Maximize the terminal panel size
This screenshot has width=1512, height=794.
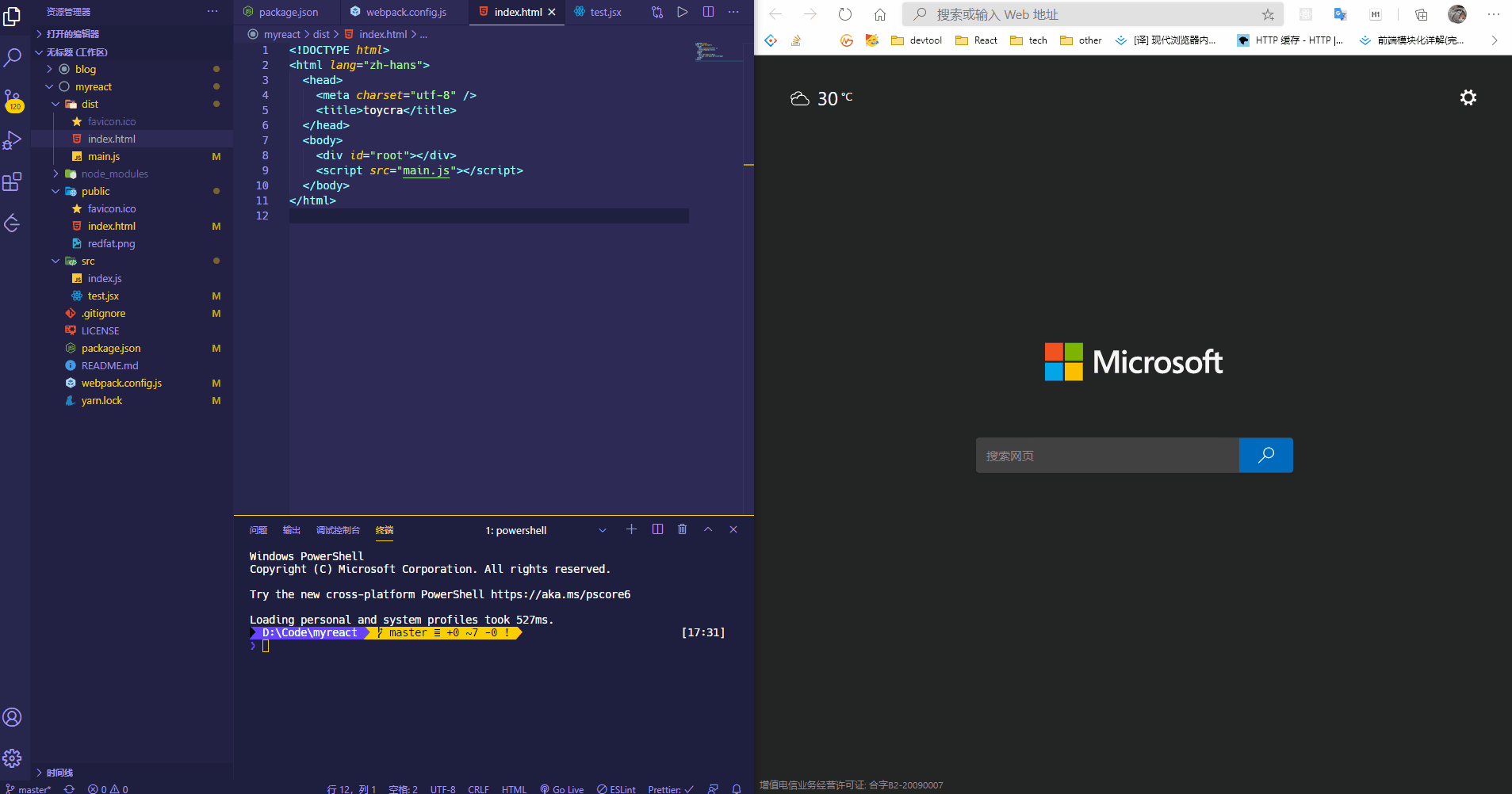click(708, 529)
